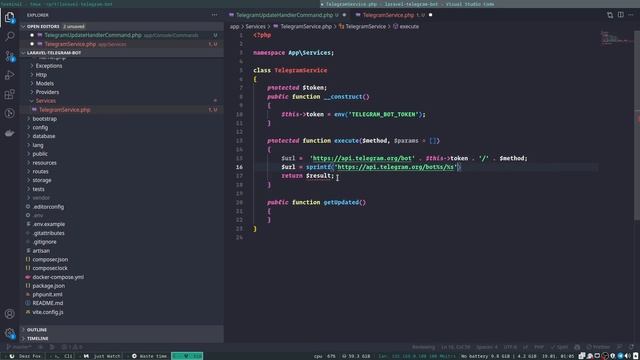Screen dimensions: 640x360
Task: Open docker-compose.yml file
Action: pyautogui.click(x=58, y=277)
